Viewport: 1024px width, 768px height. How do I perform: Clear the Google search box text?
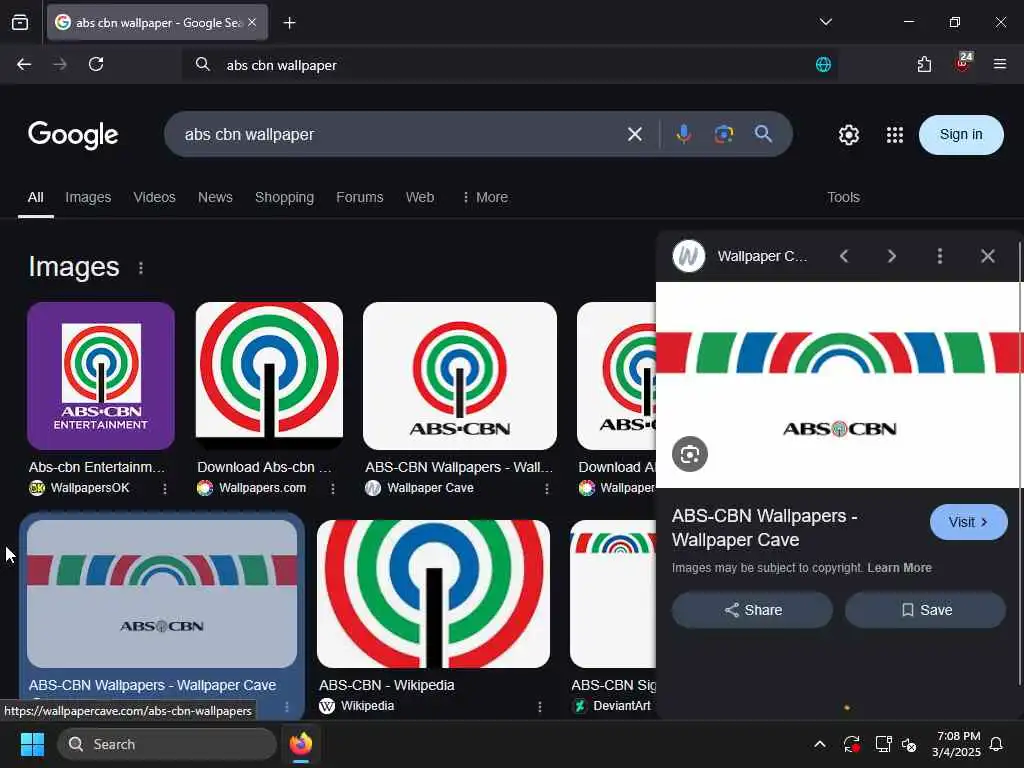point(634,135)
